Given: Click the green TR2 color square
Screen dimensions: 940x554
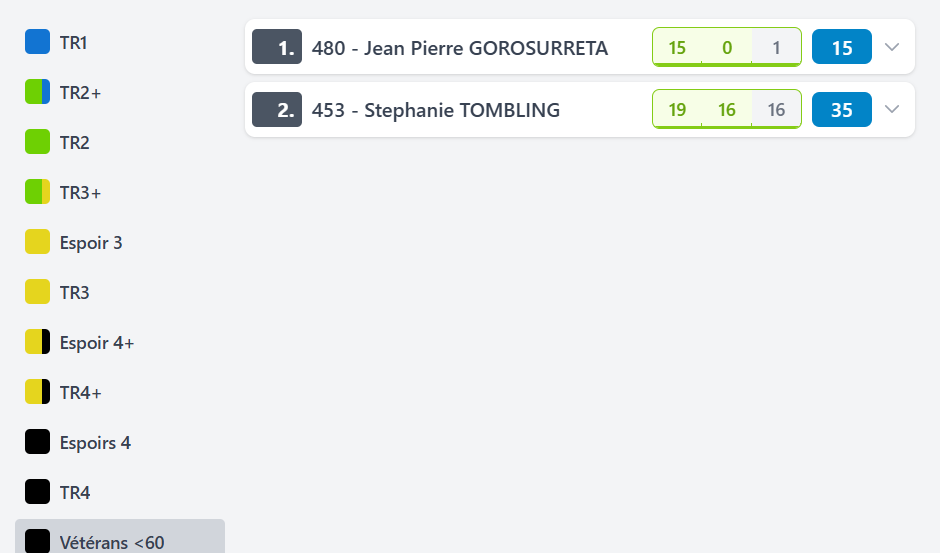Looking at the screenshot, I should [37, 142].
